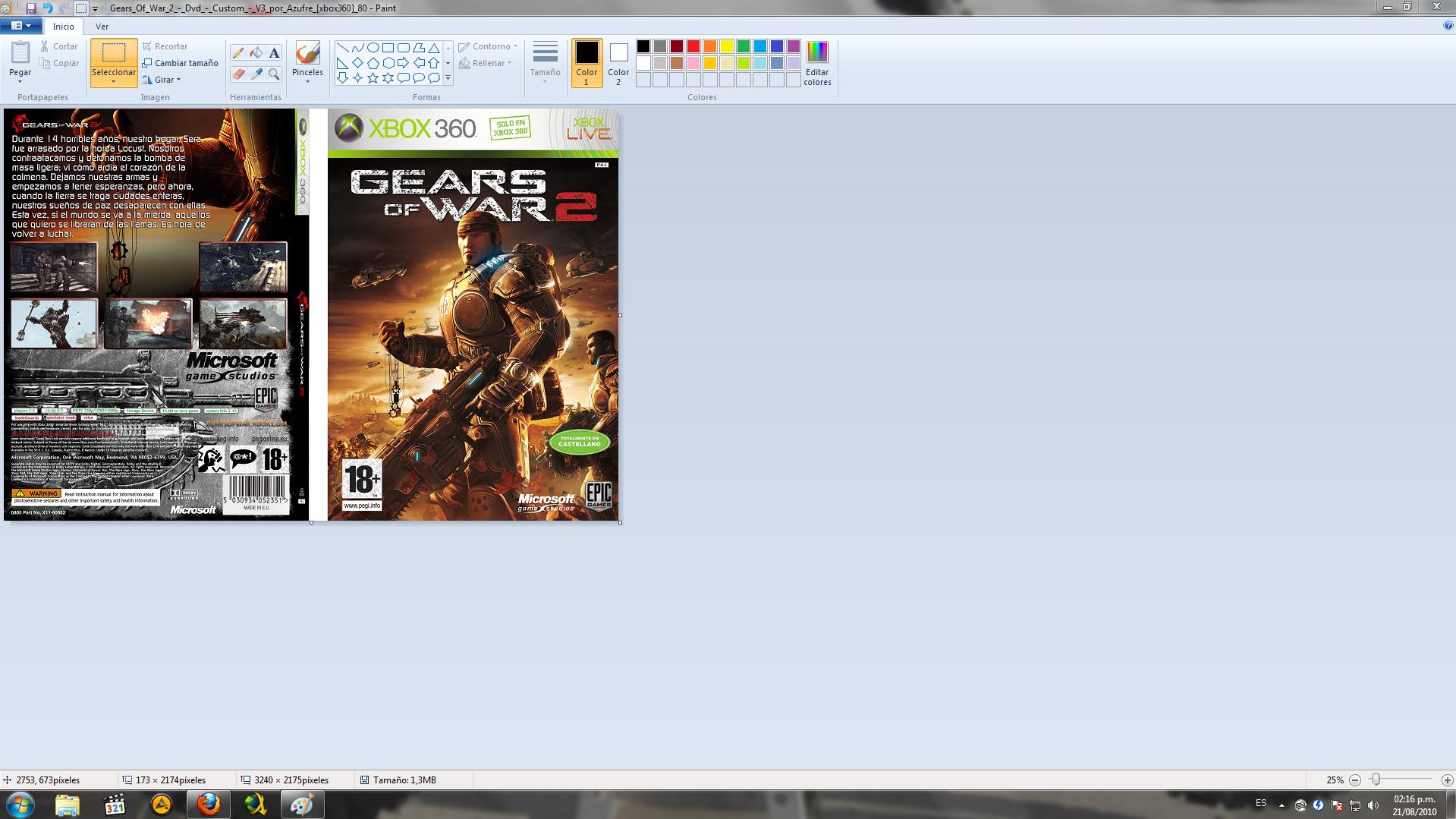Image resolution: width=1456 pixels, height=819 pixels.
Task: Choose the right arrow shape
Action: click(403, 62)
